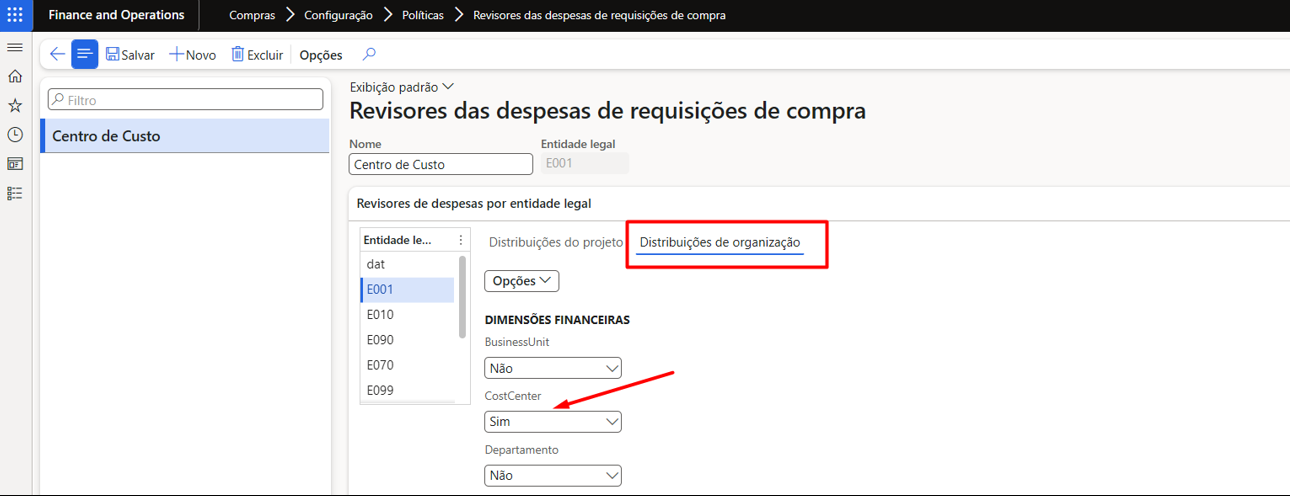Click the search magnifier in toolbar
The height and width of the screenshot is (496, 1290).
(369, 55)
